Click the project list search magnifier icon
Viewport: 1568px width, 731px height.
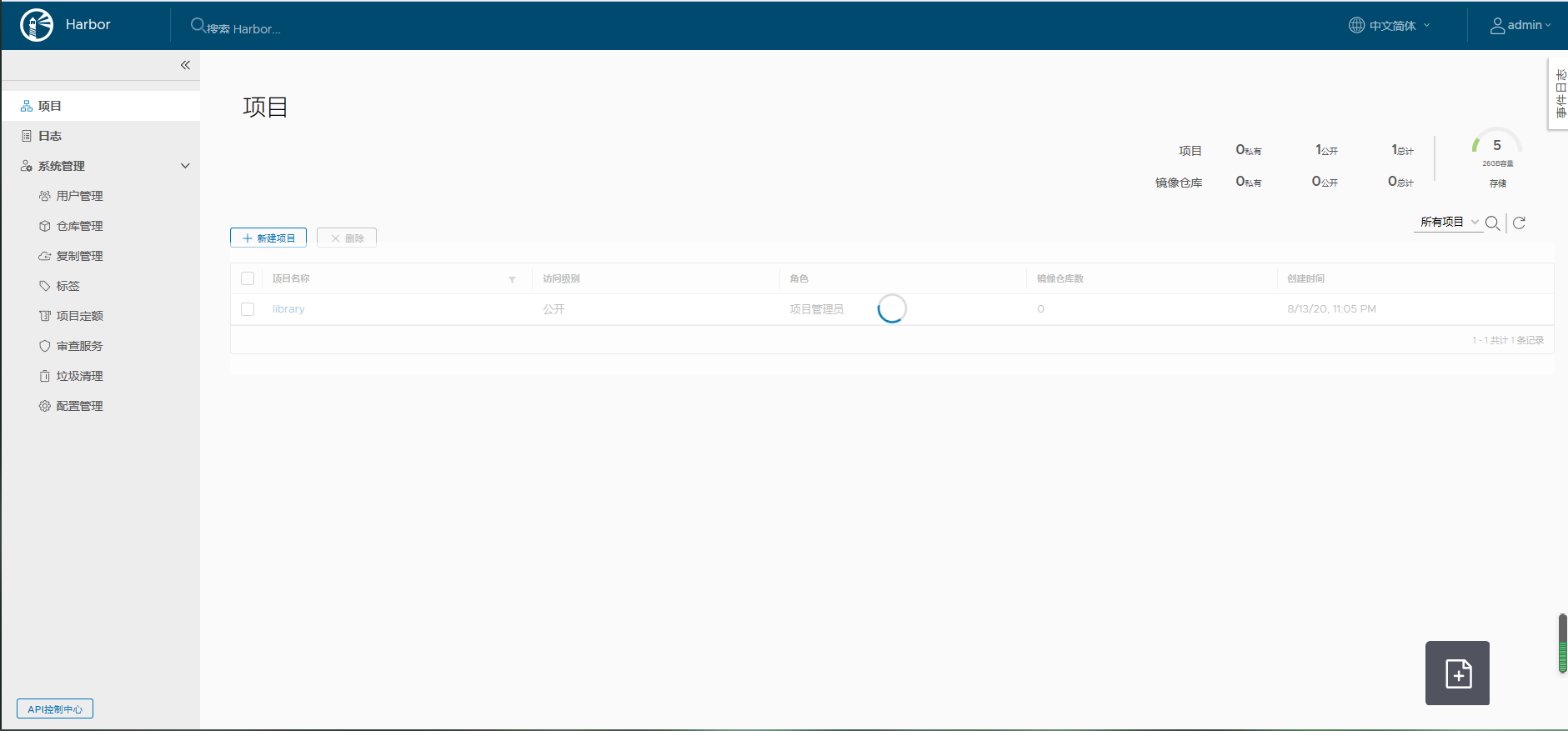pyautogui.click(x=1493, y=223)
